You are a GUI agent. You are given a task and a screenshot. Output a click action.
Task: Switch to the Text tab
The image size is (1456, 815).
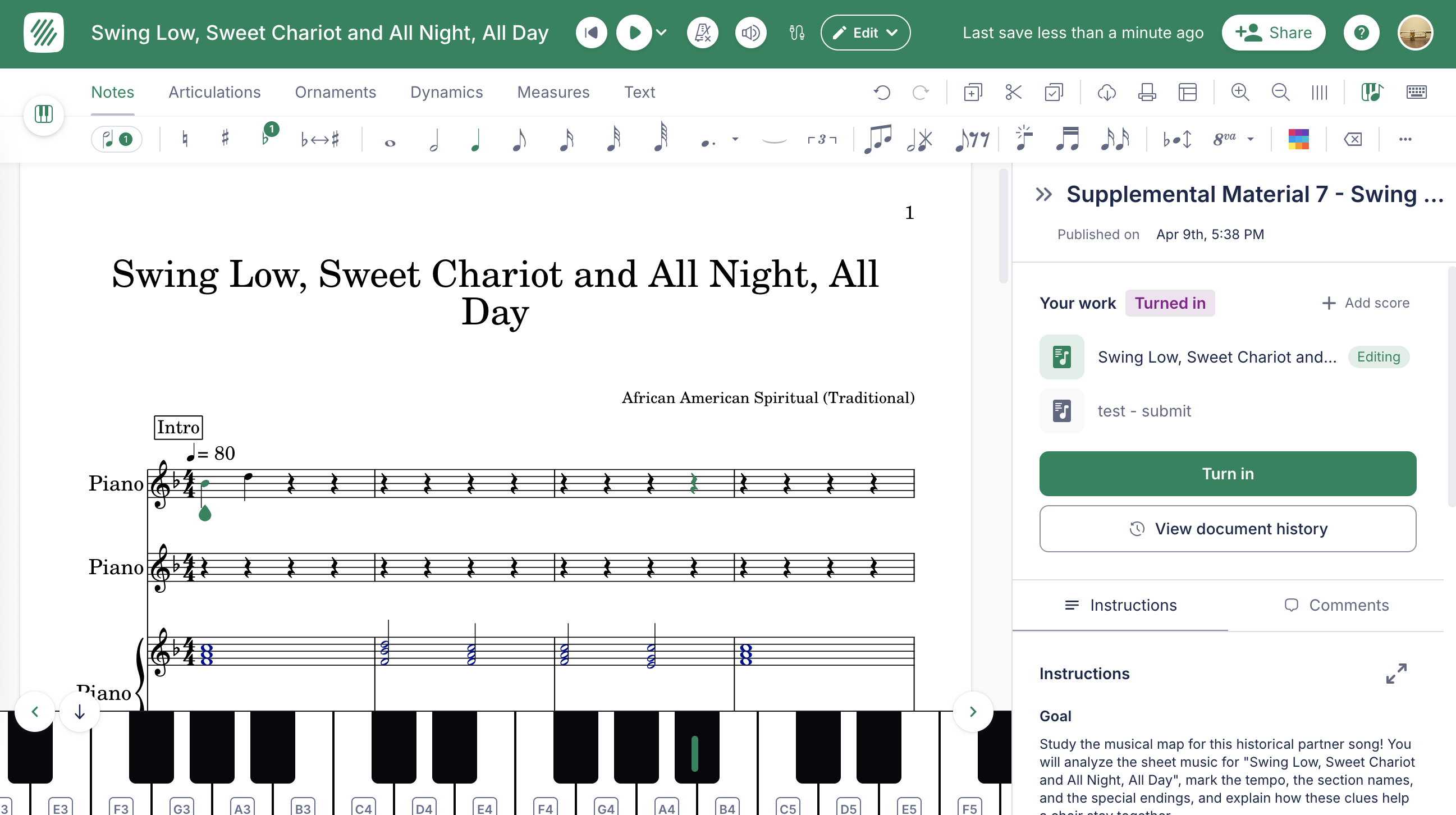coord(639,92)
